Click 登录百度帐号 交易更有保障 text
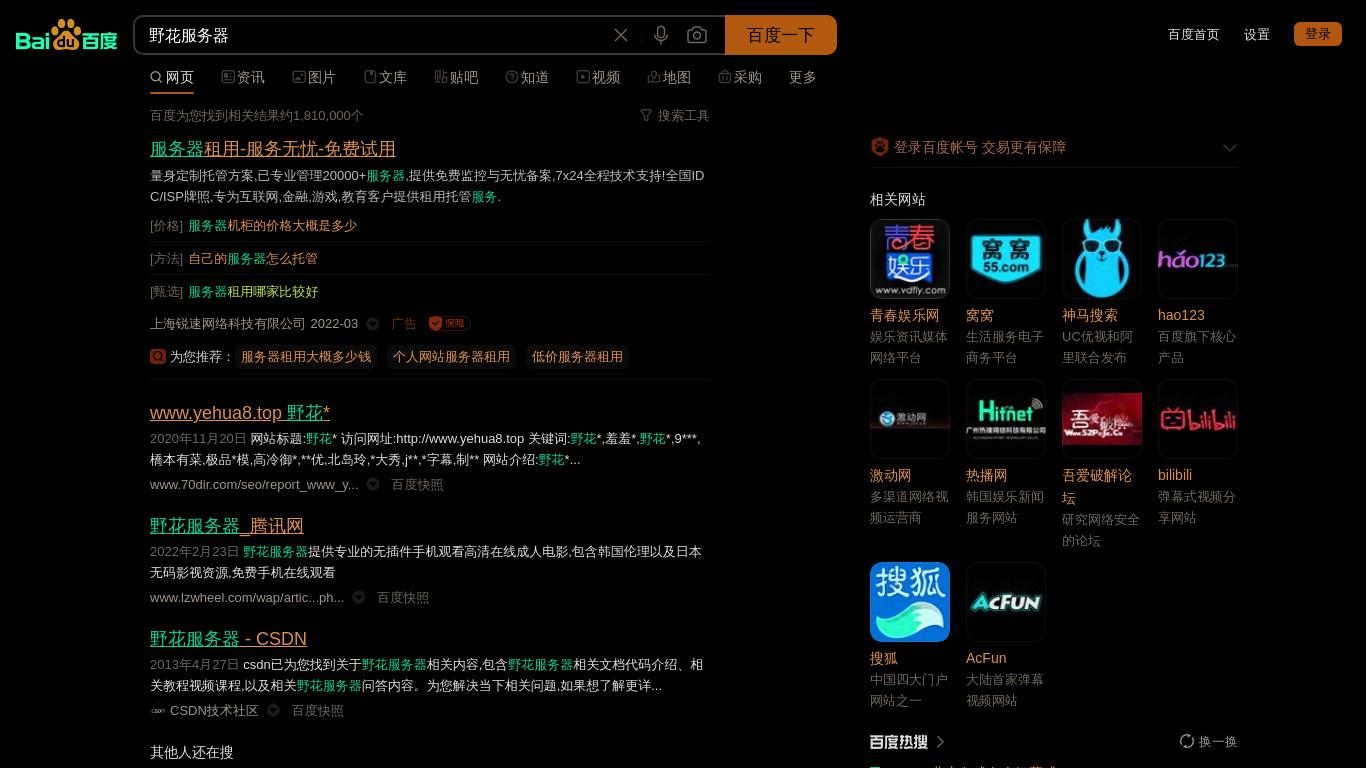 (x=980, y=147)
